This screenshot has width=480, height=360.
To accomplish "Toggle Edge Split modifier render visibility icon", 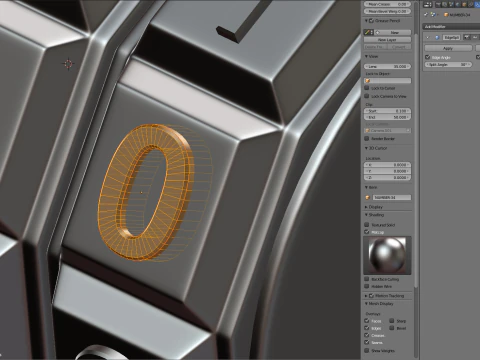I will (467, 37).
